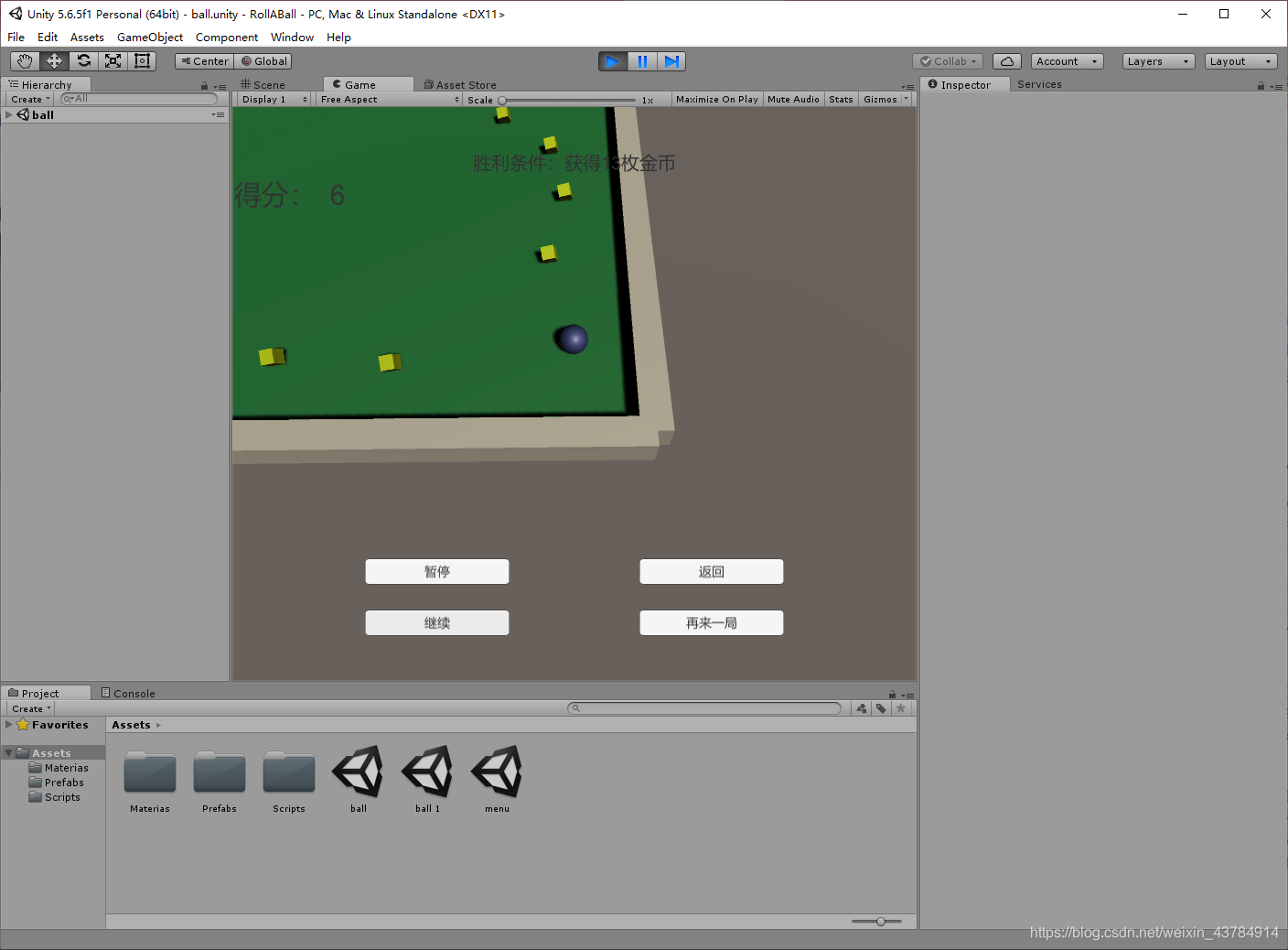The height and width of the screenshot is (950, 1288).
Task: Collapse Assets folder in Project tree
Action: 9,753
